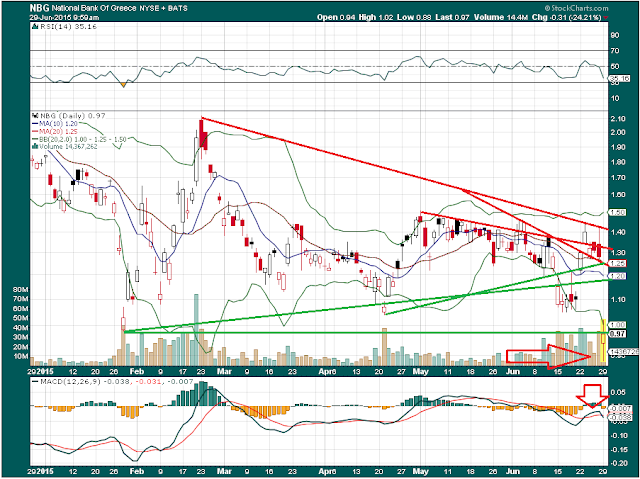Click the National Bank Of Greece title

(92, 8)
